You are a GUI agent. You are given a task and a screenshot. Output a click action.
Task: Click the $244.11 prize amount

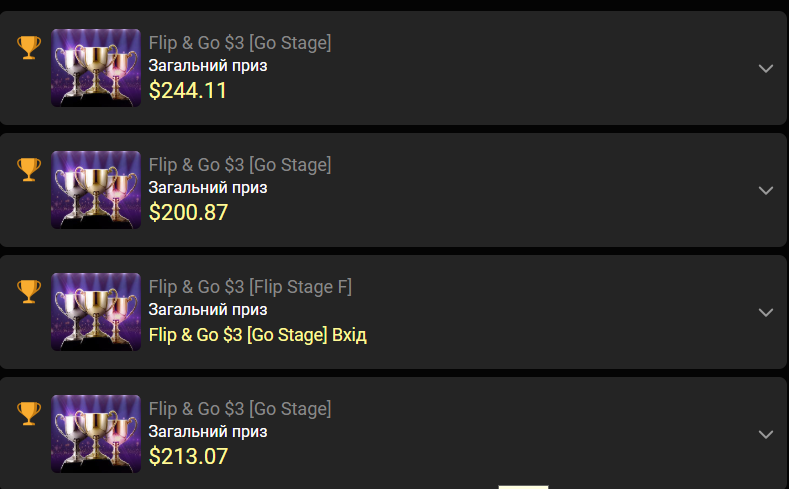[x=188, y=91]
